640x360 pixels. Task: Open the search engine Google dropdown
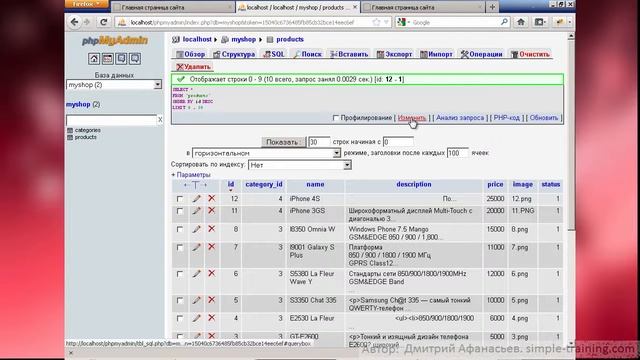(403, 22)
